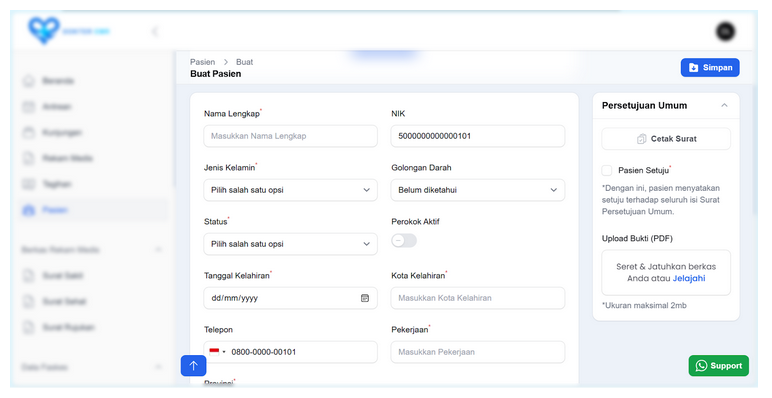
Task: Toggle the Perokok Aktif switch
Action: [x=404, y=240]
